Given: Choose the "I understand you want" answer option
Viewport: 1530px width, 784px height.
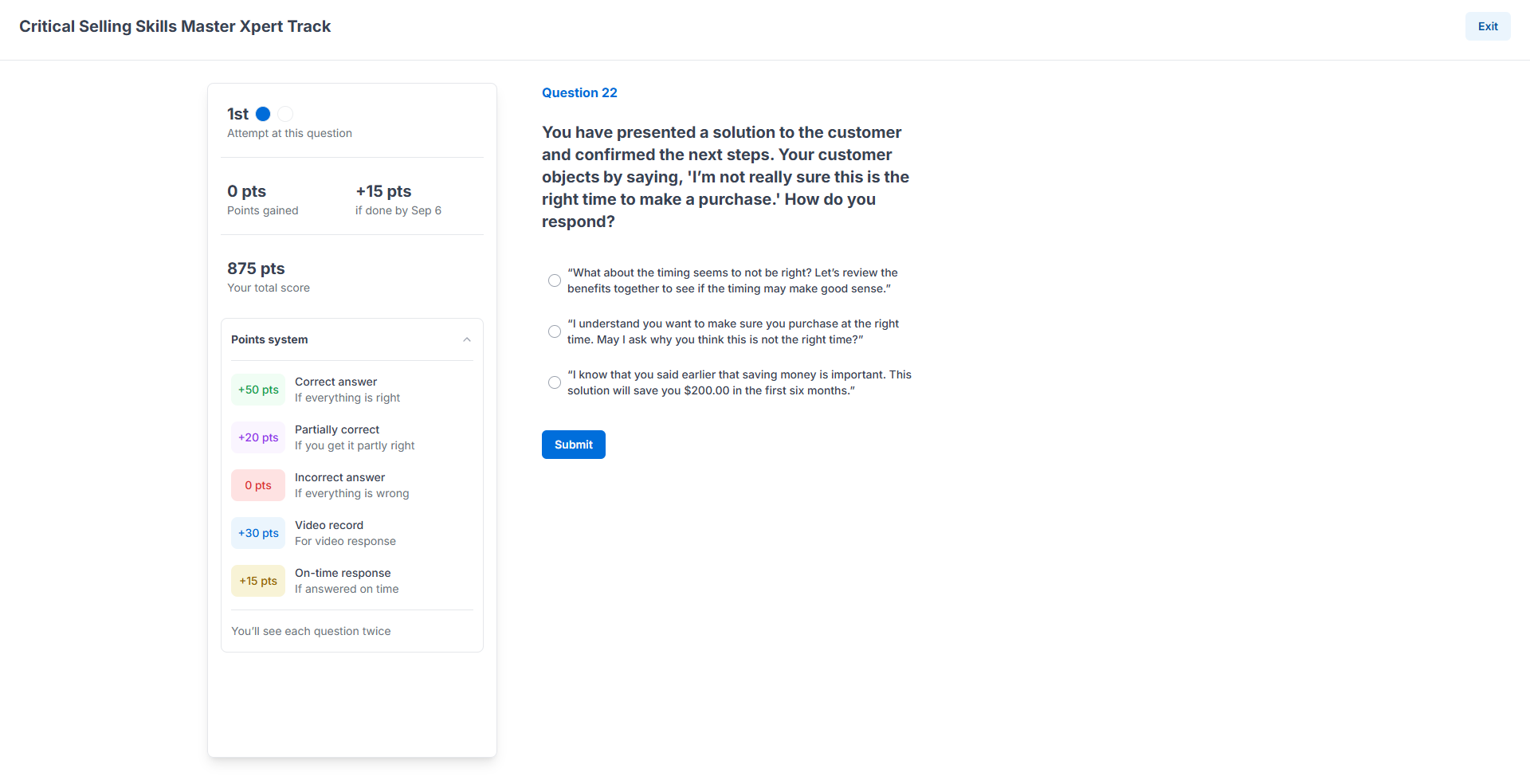Looking at the screenshot, I should 555,331.
